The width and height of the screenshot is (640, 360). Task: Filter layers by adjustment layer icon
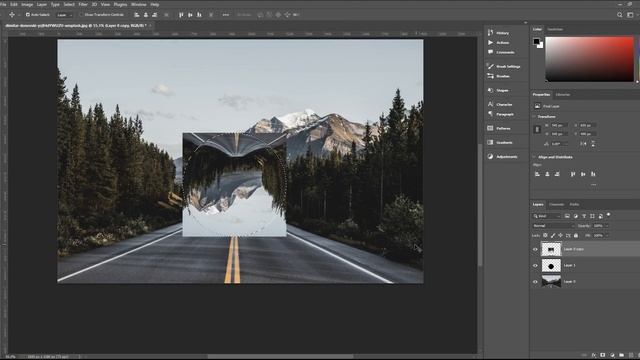click(576, 216)
